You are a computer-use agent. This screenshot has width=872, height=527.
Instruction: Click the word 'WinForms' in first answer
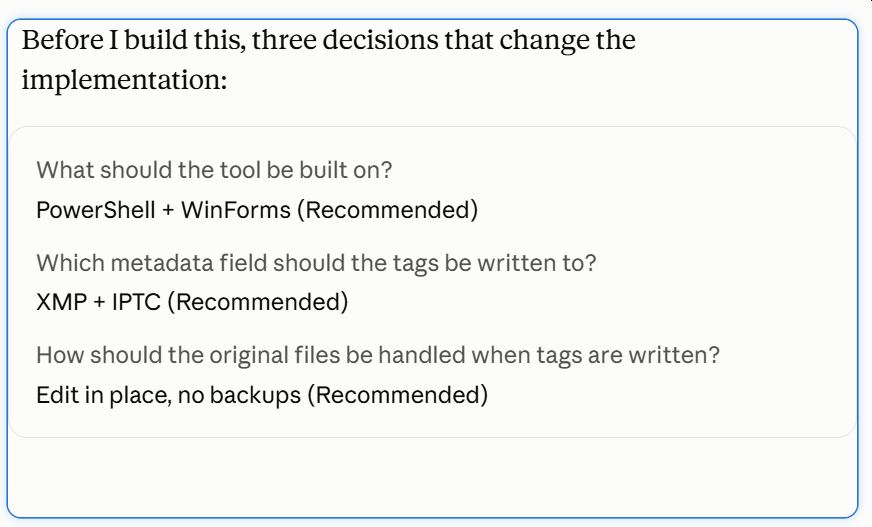[x=236, y=210]
